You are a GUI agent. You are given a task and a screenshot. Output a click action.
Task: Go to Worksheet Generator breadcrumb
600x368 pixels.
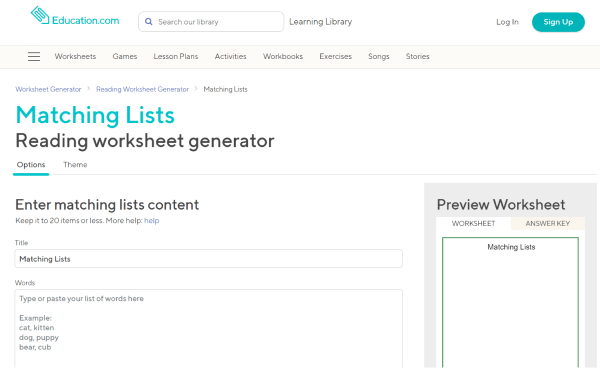(48, 90)
